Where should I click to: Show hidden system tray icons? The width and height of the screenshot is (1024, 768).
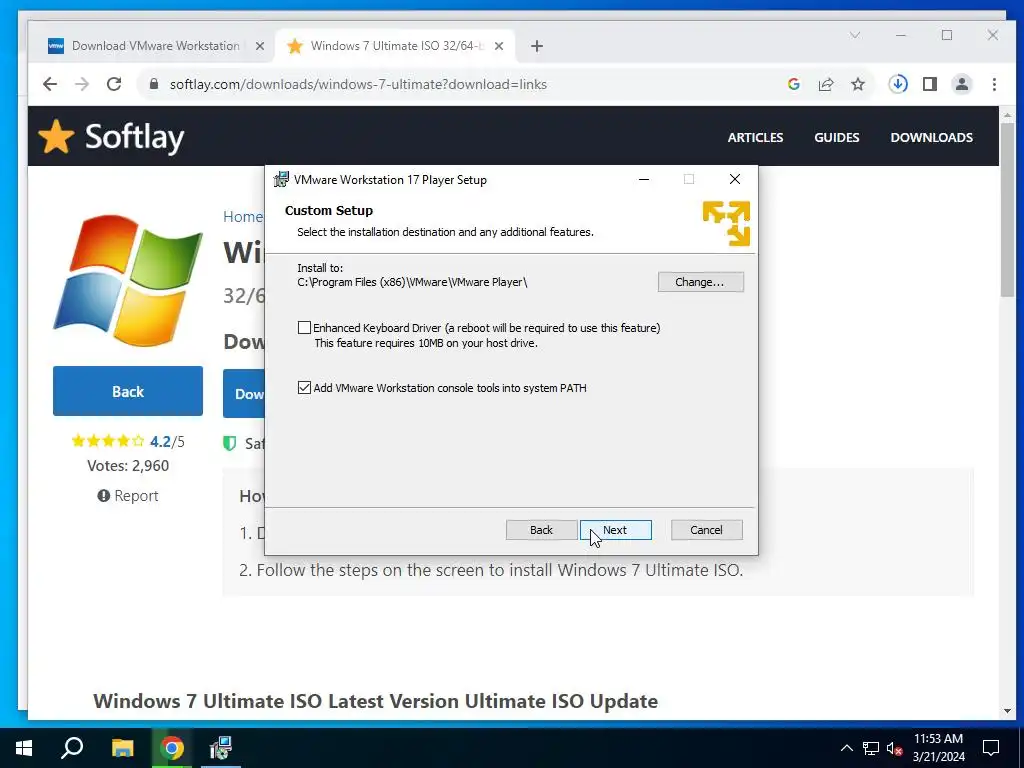point(846,748)
